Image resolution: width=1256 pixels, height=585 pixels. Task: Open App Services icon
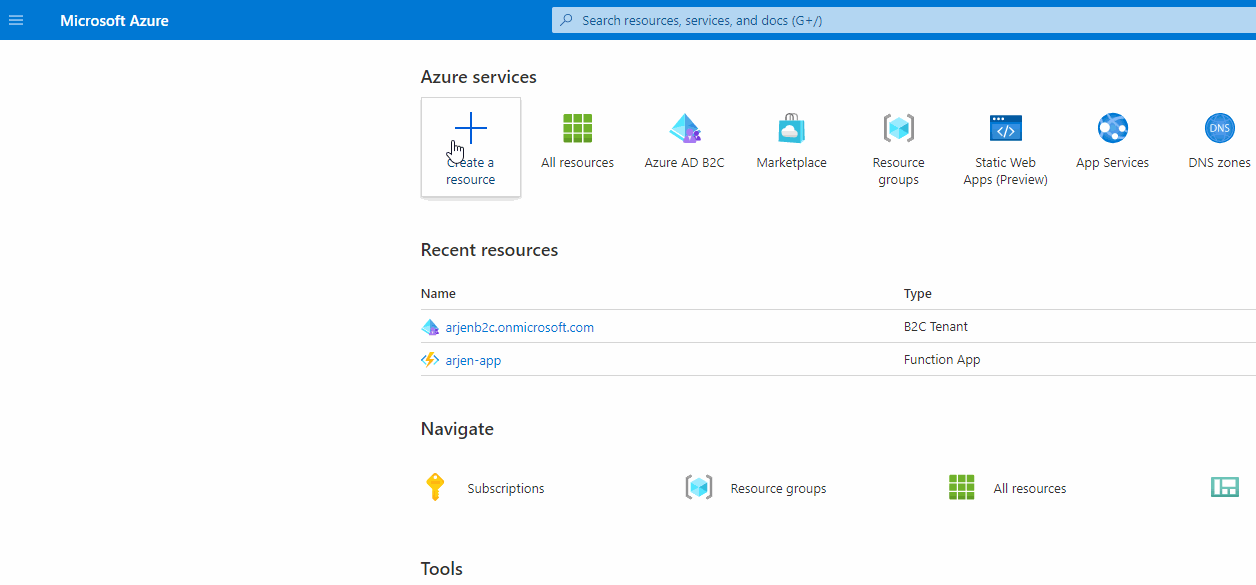[1112, 128]
